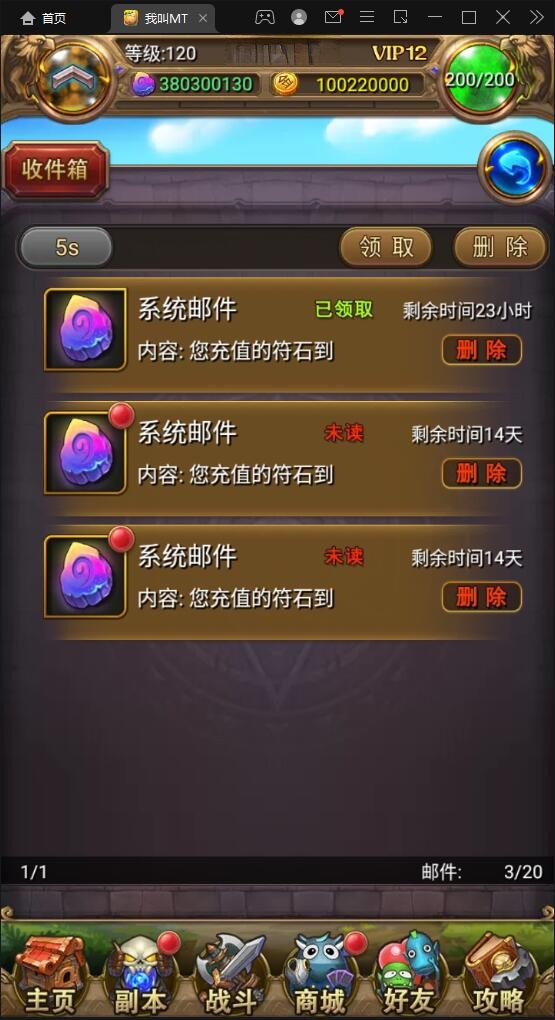Expand the double-arrow emulator sidebar
This screenshot has height=1020, width=555.
(x=537, y=18)
